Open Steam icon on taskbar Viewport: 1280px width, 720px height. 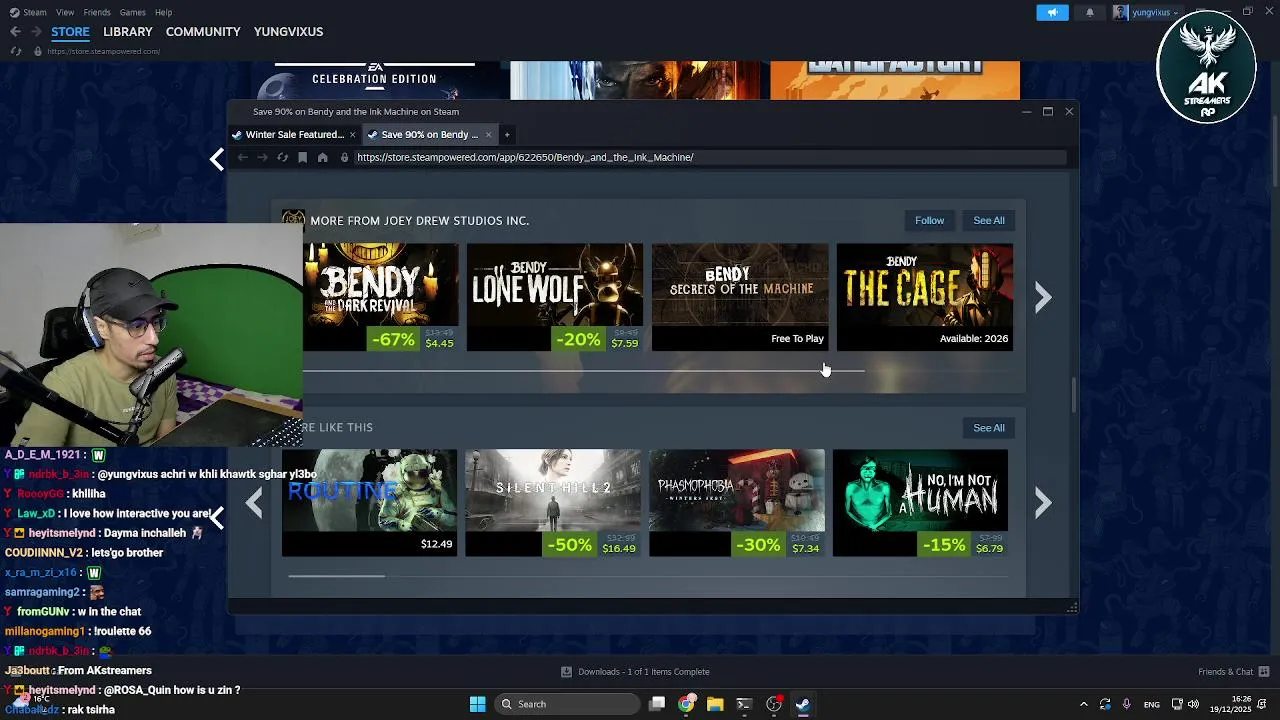pyautogui.click(x=802, y=704)
